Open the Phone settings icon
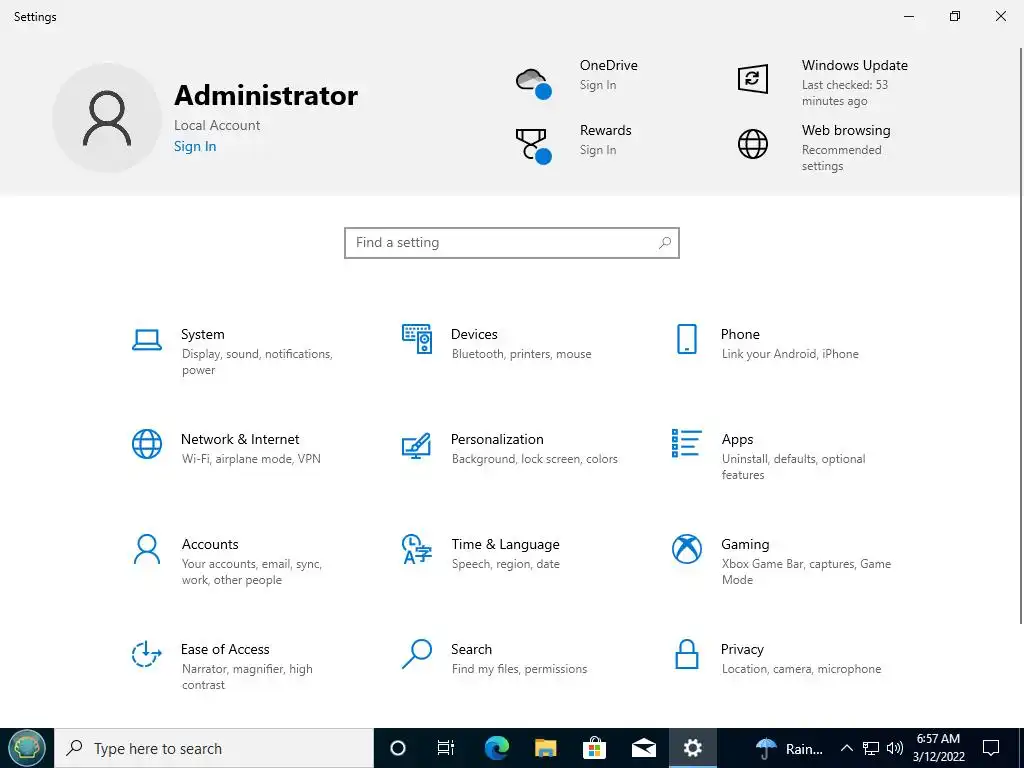 (x=686, y=339)
